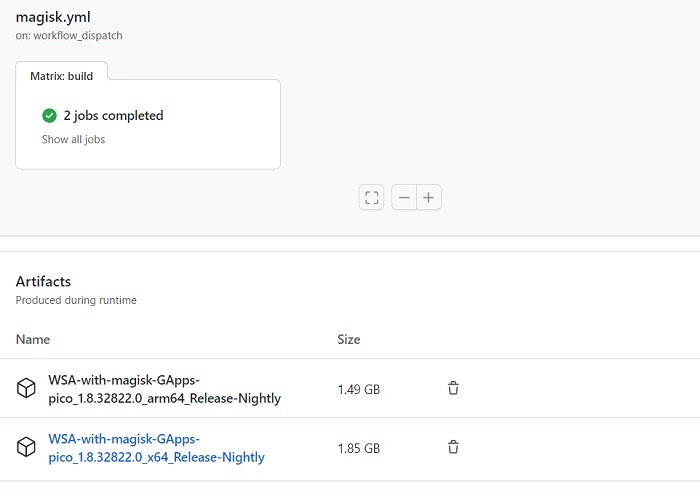Zoom out the workflow graph
700x490 pixels.
(x=404, y=198)
